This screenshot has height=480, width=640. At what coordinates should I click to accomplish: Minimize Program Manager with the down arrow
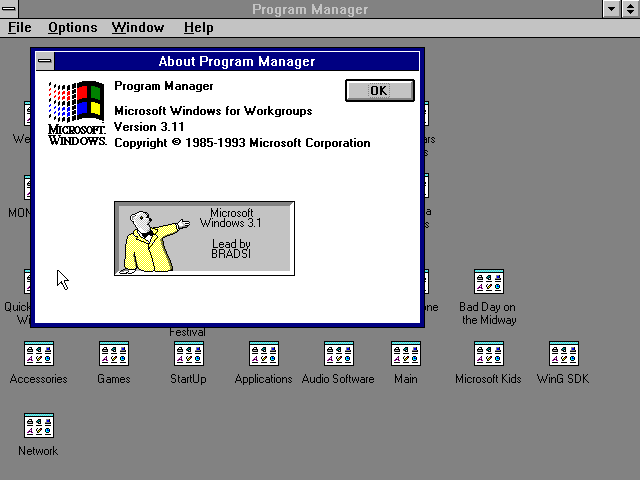coord(611,9)
